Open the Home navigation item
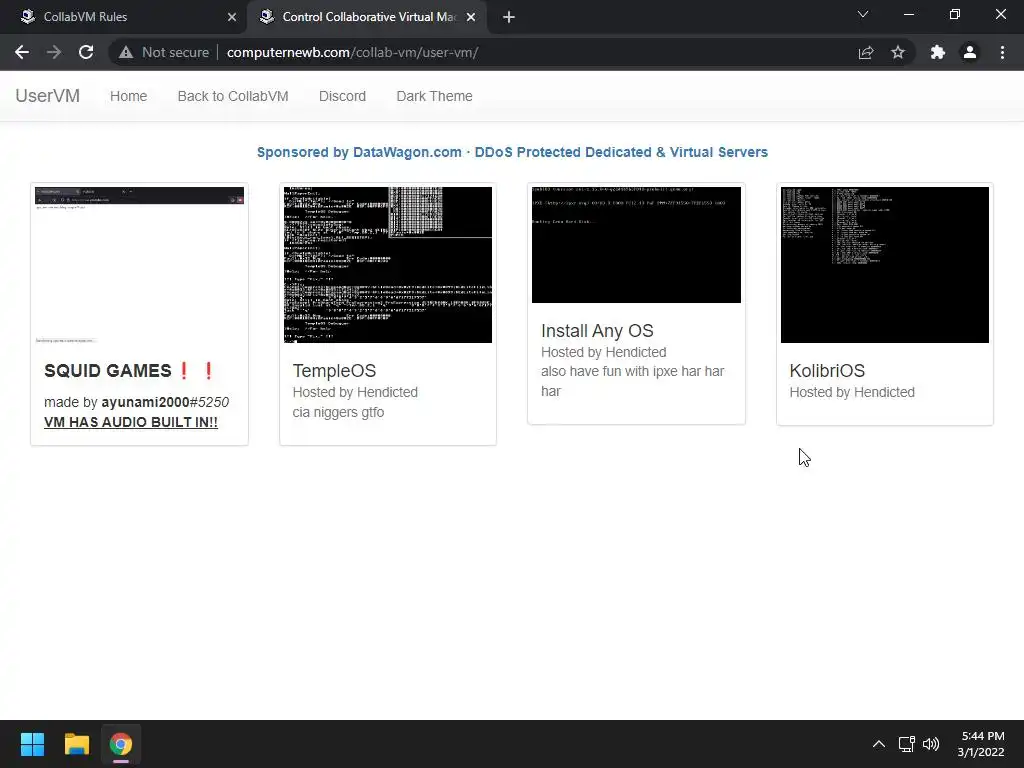1024x768 pixels. (x=129, y=96)
